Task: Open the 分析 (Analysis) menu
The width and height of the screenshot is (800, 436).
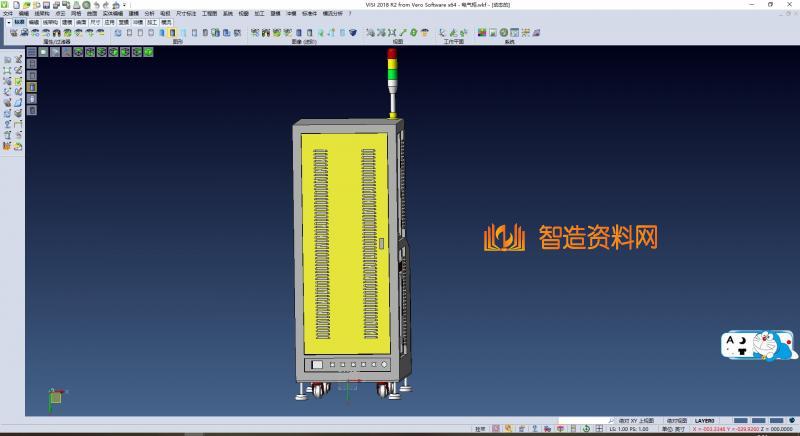Action: [x=149, y=13]
